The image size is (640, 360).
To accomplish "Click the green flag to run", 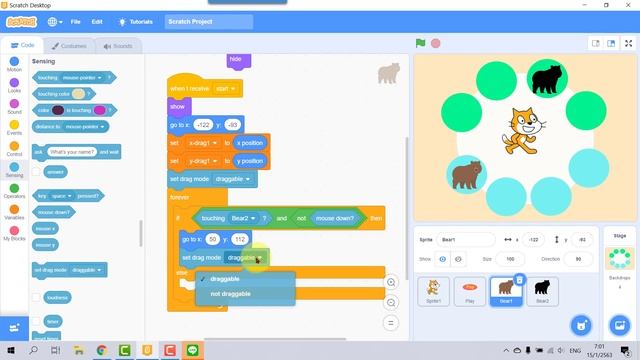I will (x=420, y=43).
